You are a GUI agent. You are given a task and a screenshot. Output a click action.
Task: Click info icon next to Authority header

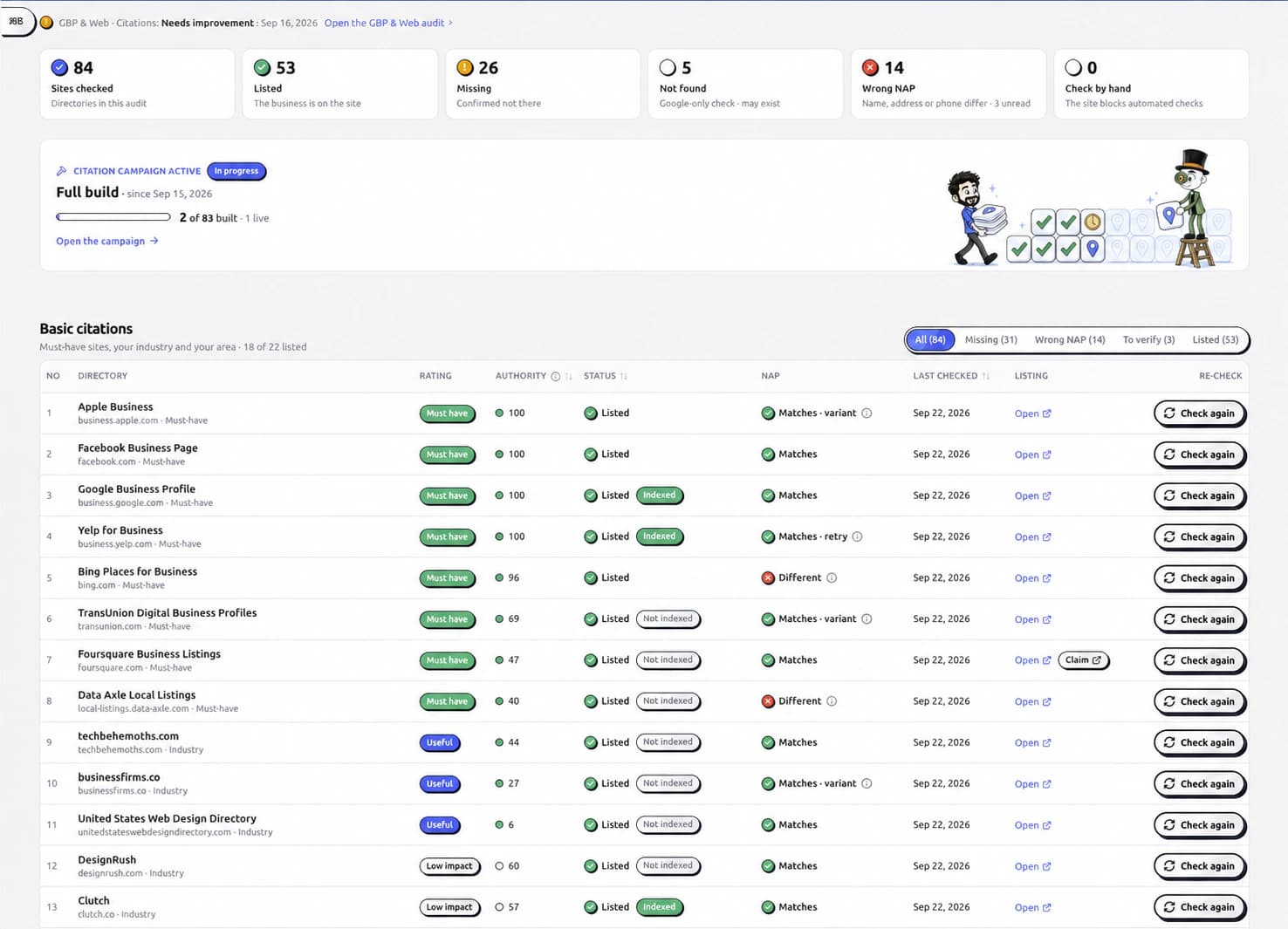(556, 376)
